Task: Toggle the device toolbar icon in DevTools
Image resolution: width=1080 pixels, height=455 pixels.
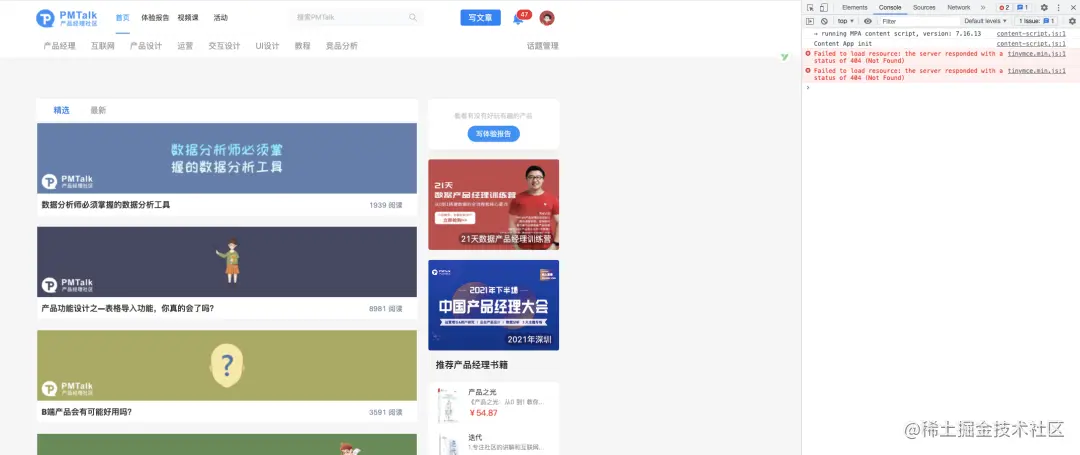Action: point(824,8)
